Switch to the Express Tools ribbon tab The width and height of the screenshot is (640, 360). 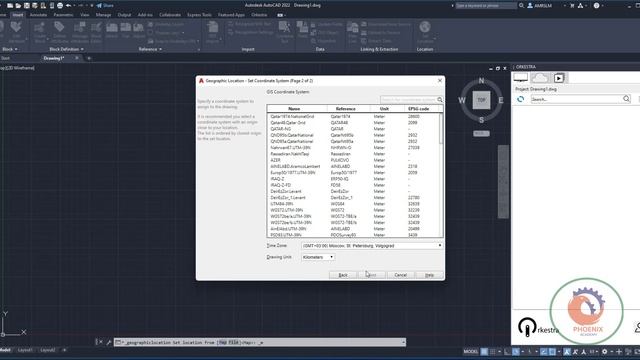tap(199, 15)
